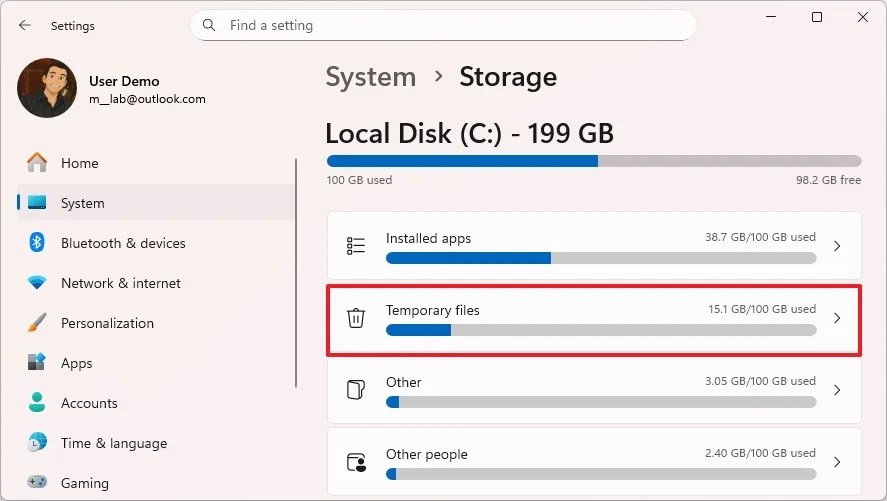Click the Storage page title

point(508,77)
